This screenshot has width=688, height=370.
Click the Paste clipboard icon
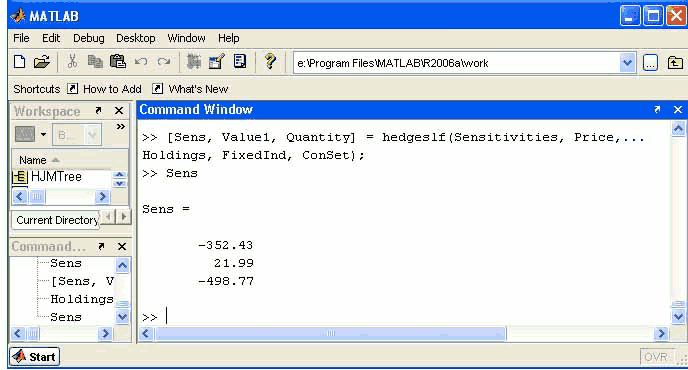(x=118, y=61)
